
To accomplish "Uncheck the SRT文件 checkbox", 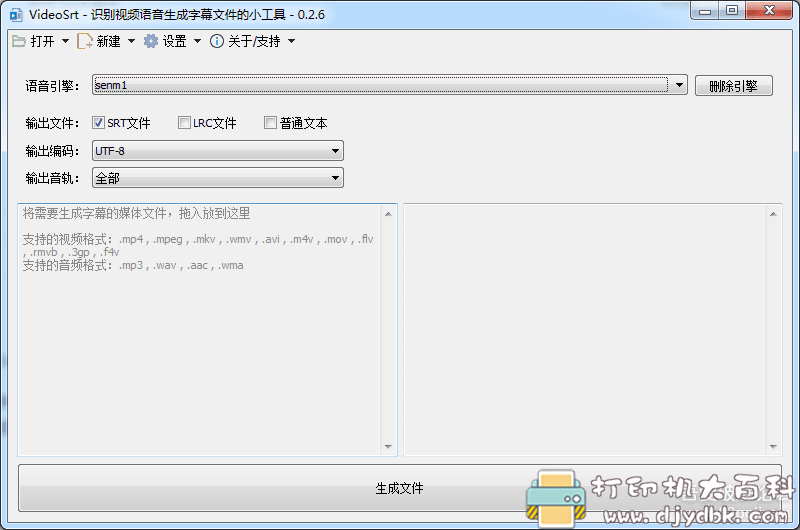I will point(98,122).
